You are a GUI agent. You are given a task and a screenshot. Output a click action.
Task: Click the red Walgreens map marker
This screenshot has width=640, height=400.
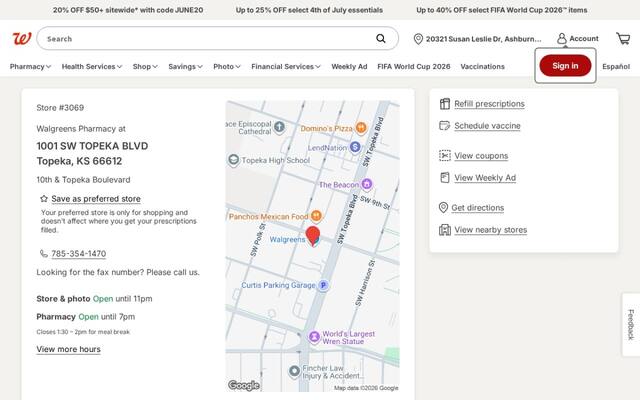(x=313, y=236)
